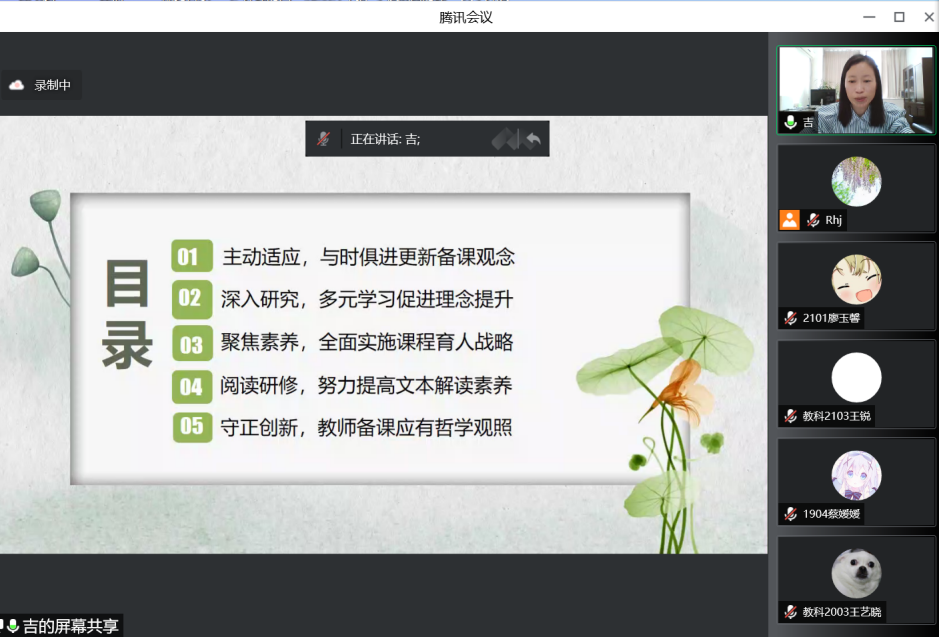Click the muted microphone icon in speaking bar

click(x=324, y=139)
